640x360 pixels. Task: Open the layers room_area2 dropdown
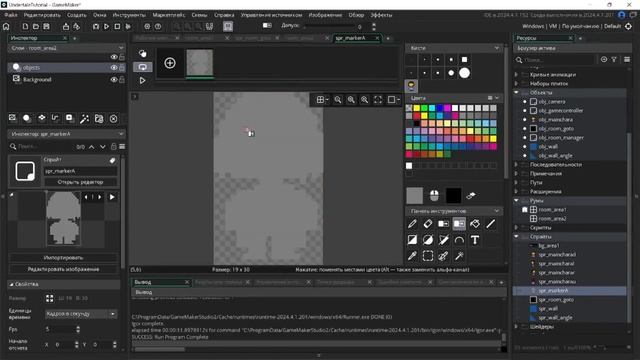[x=121, y=48]
